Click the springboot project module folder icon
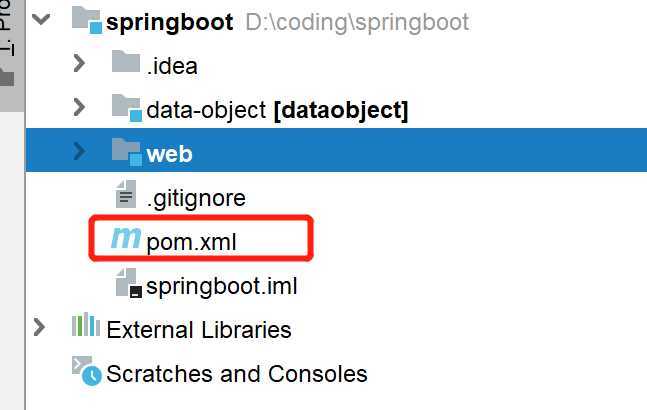 point(87,20)
